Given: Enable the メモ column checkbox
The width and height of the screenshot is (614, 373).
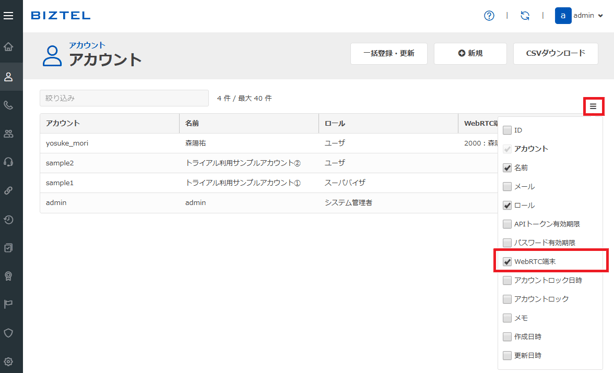Looking at the screenshot, I should [x=507, y=318].
